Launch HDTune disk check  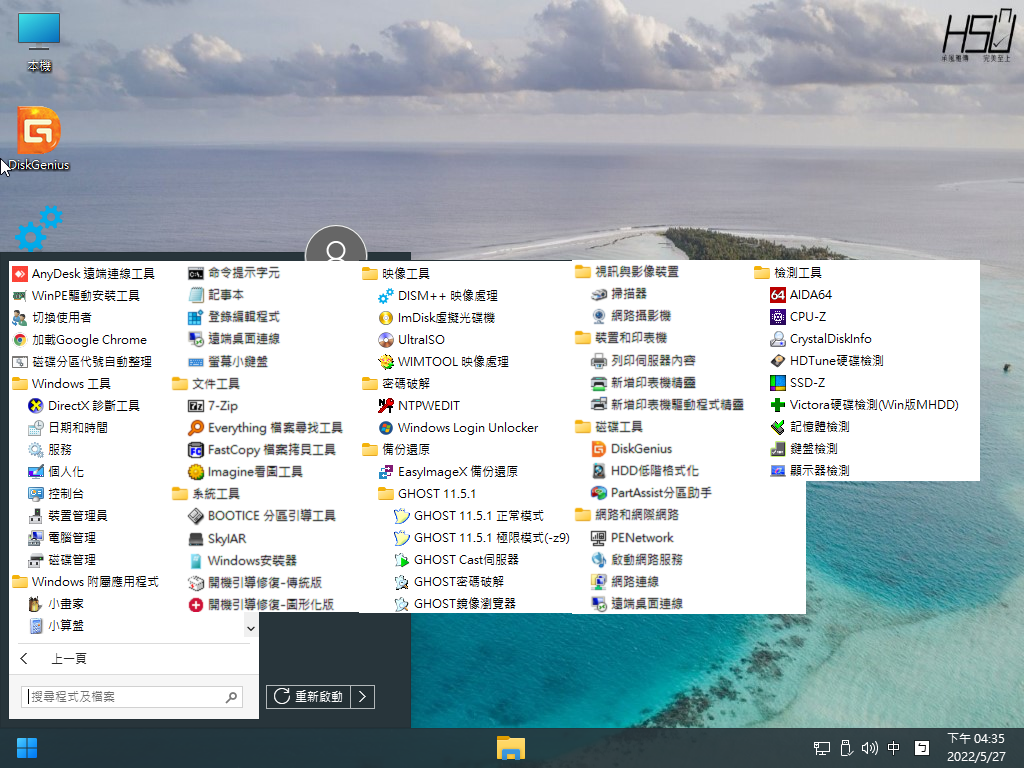pos(827,360)
